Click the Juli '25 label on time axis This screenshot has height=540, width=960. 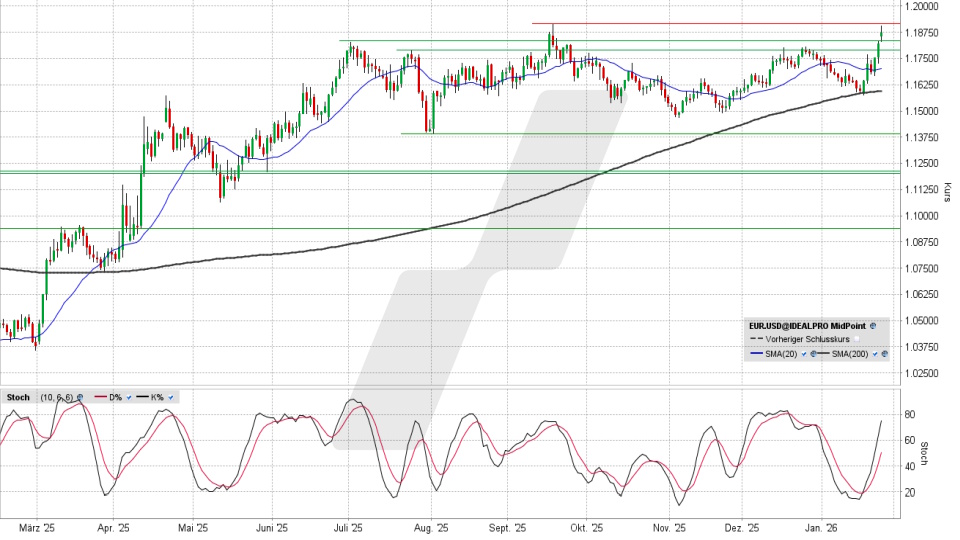point(350,528)
